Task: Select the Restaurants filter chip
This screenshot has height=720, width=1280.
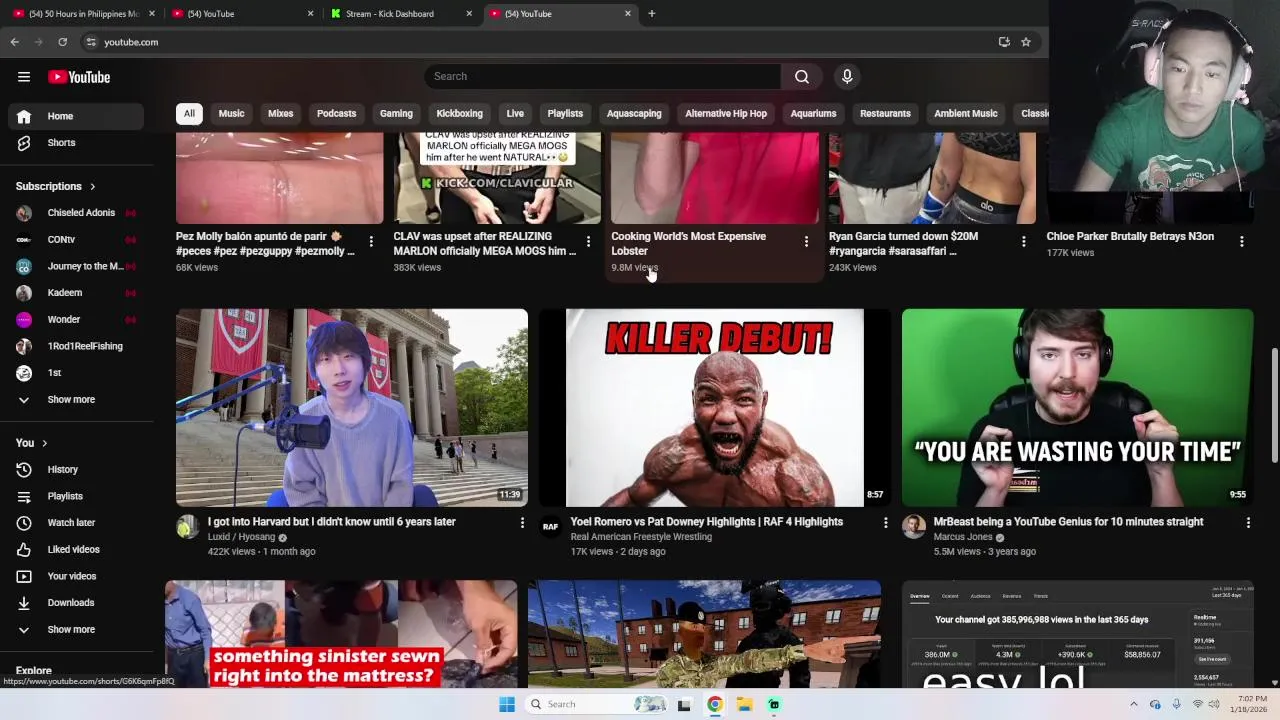Action: pos(885,113)
